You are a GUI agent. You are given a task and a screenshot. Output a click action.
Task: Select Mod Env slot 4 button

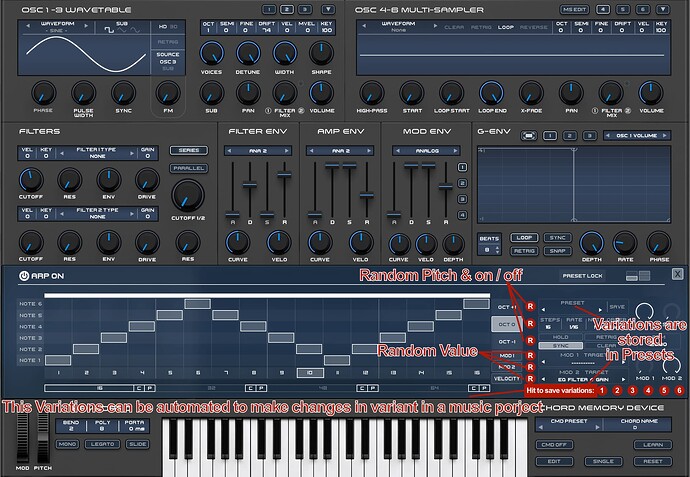pyautogui.click(x=462, y=215)
